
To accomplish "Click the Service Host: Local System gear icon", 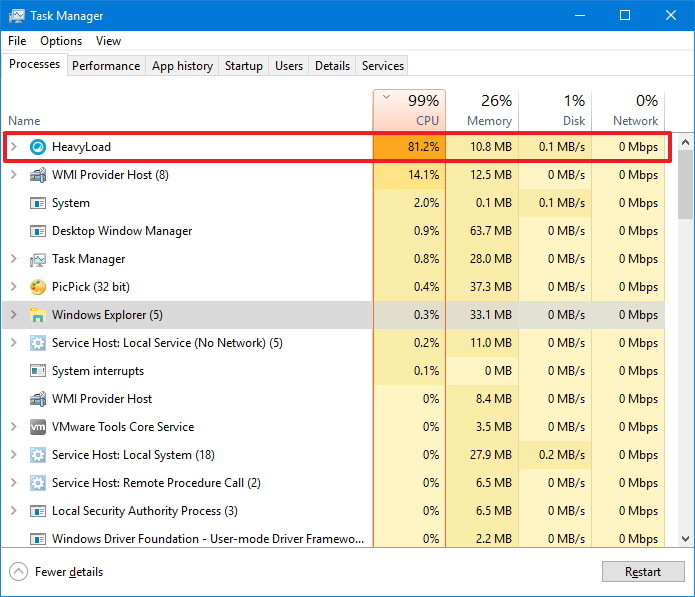I will (x=38, y=455).
